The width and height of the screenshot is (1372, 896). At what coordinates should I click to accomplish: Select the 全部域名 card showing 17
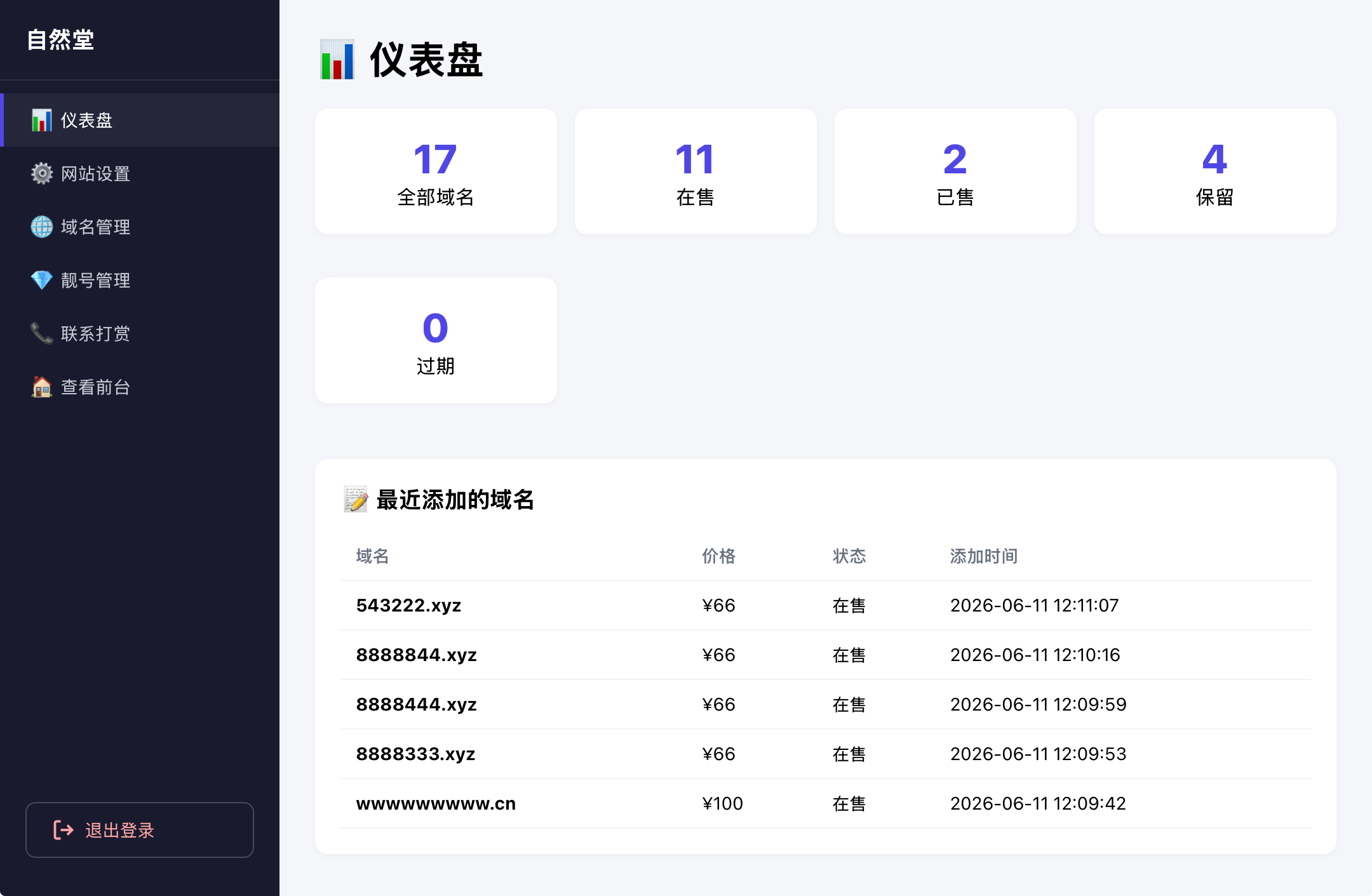coord(436,171)
